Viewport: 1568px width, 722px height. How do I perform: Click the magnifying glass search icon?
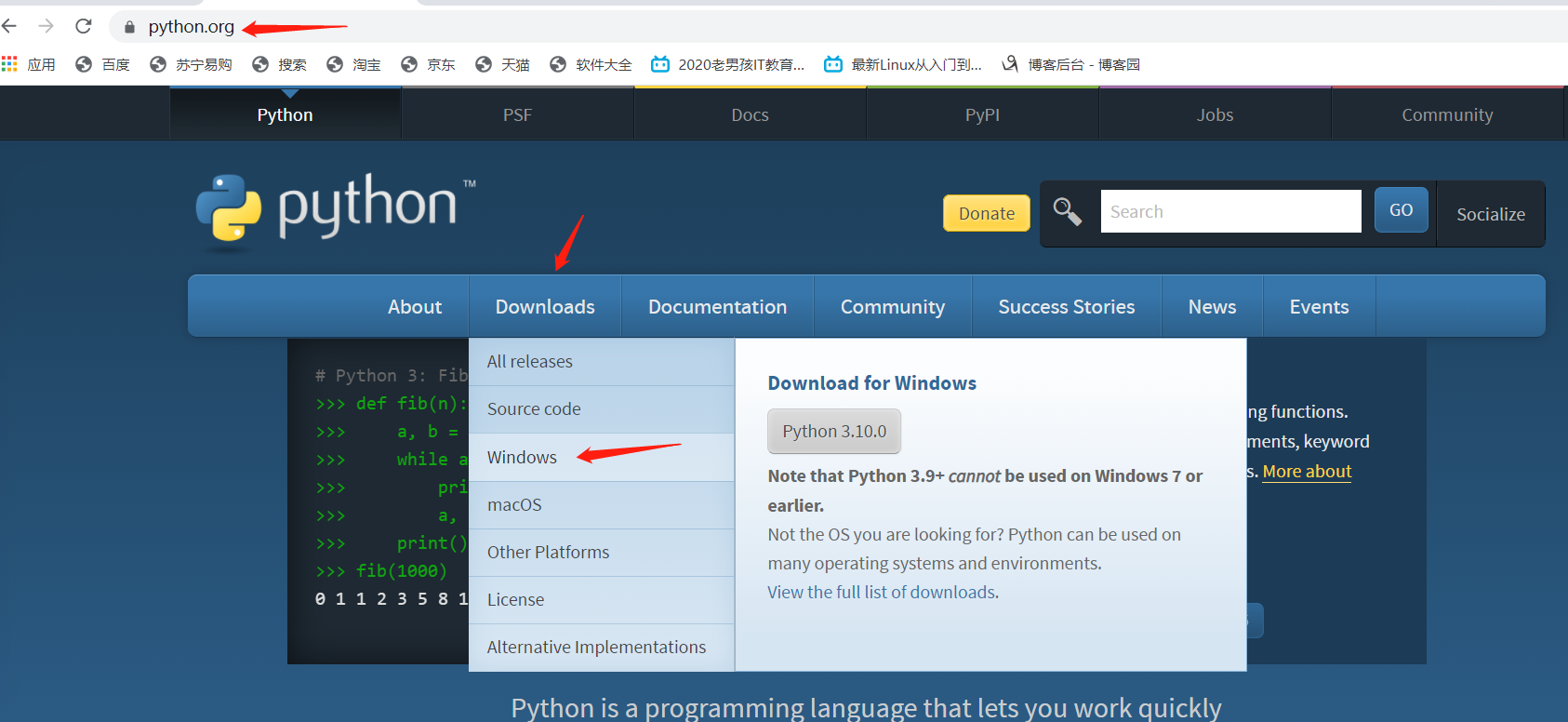(x=1067, y=211)
